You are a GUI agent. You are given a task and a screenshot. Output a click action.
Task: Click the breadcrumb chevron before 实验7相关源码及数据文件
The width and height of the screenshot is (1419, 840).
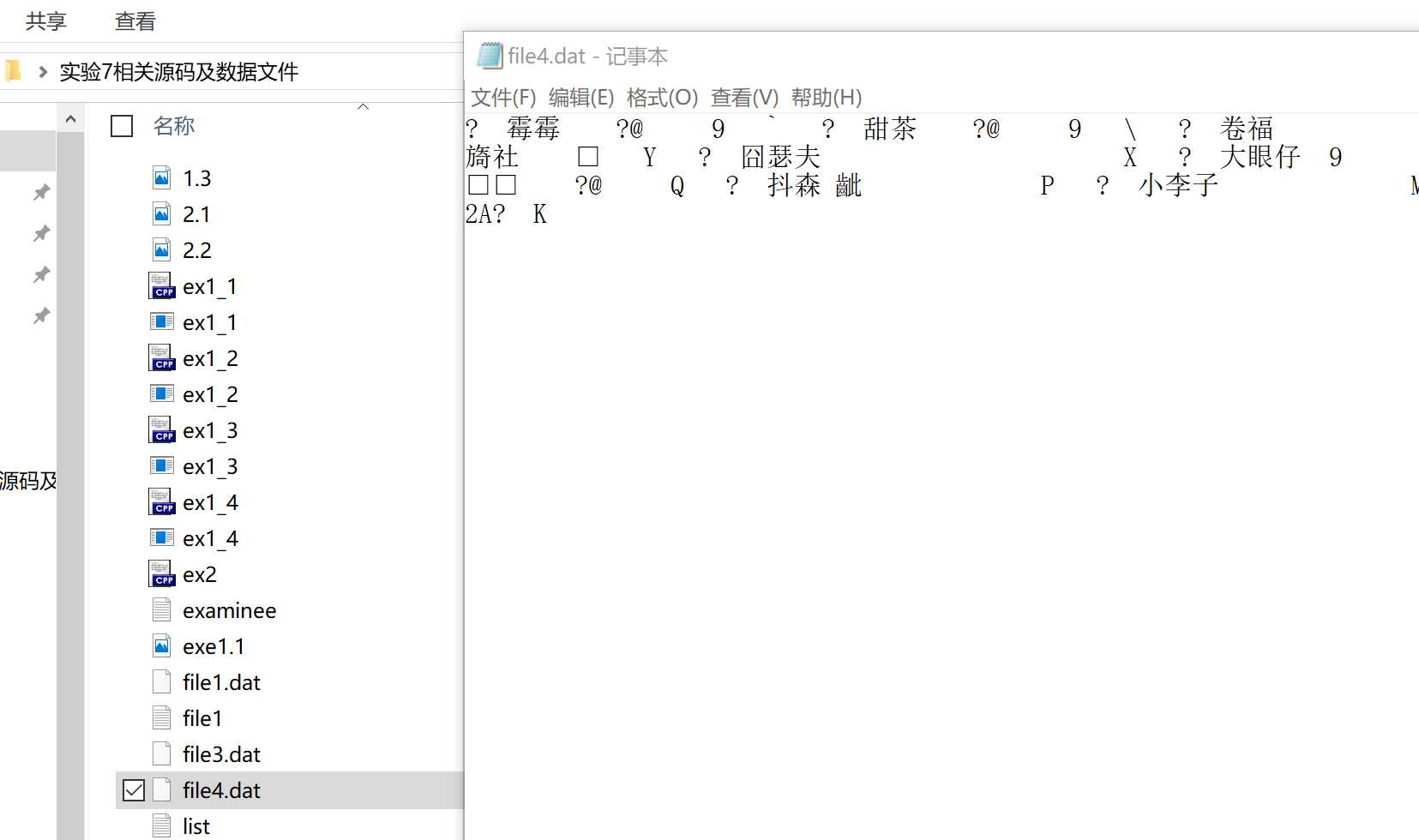pos(42,72)
